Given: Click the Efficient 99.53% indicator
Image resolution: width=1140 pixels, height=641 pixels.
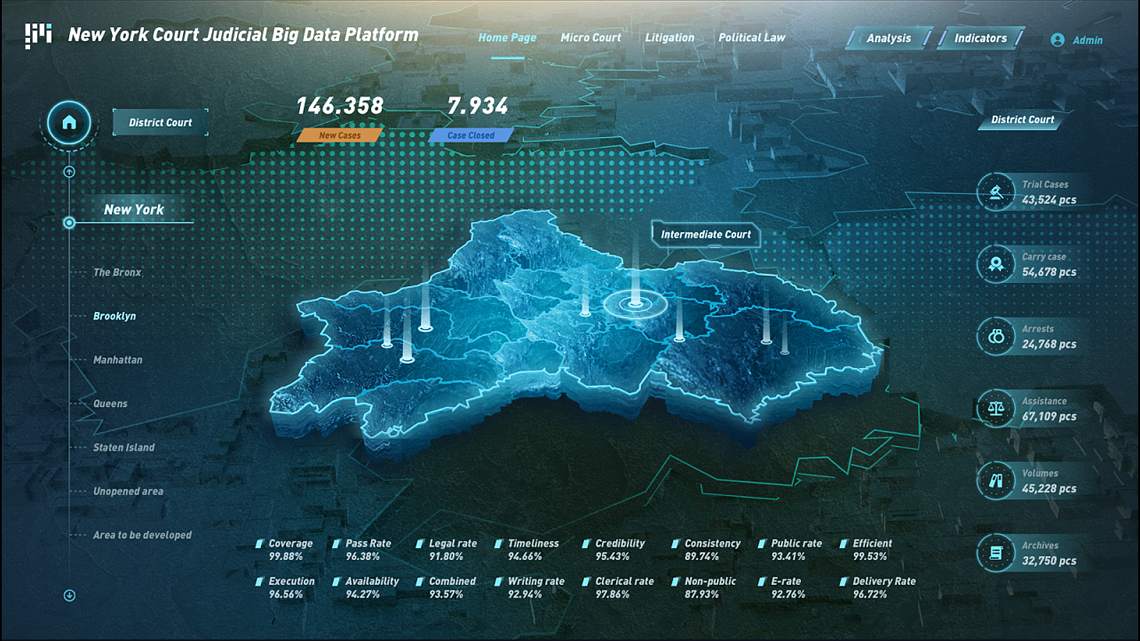Looking at the screenshot, I should (866, 549).
